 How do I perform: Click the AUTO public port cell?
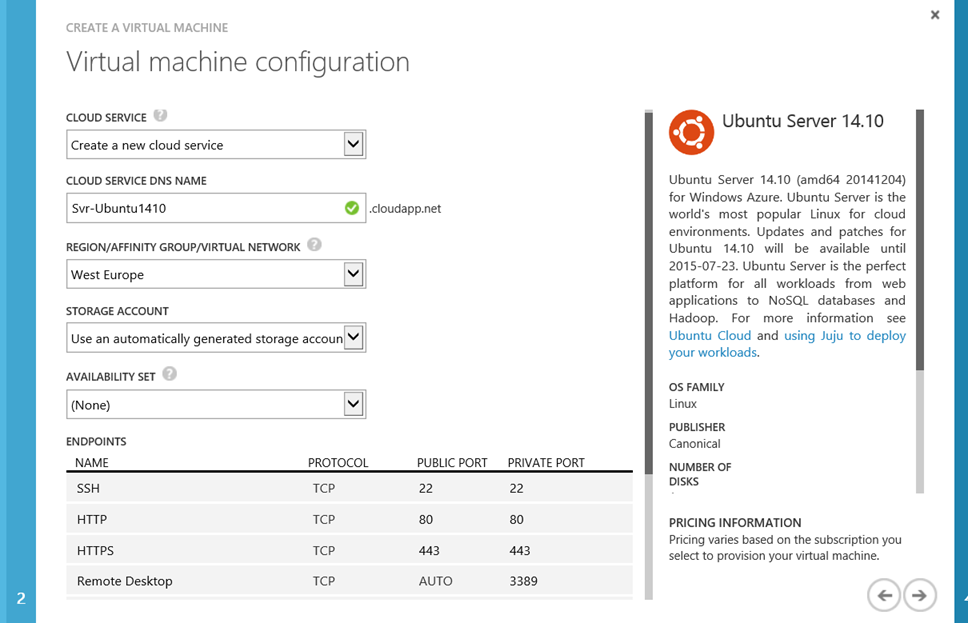(x=436, y=581)
